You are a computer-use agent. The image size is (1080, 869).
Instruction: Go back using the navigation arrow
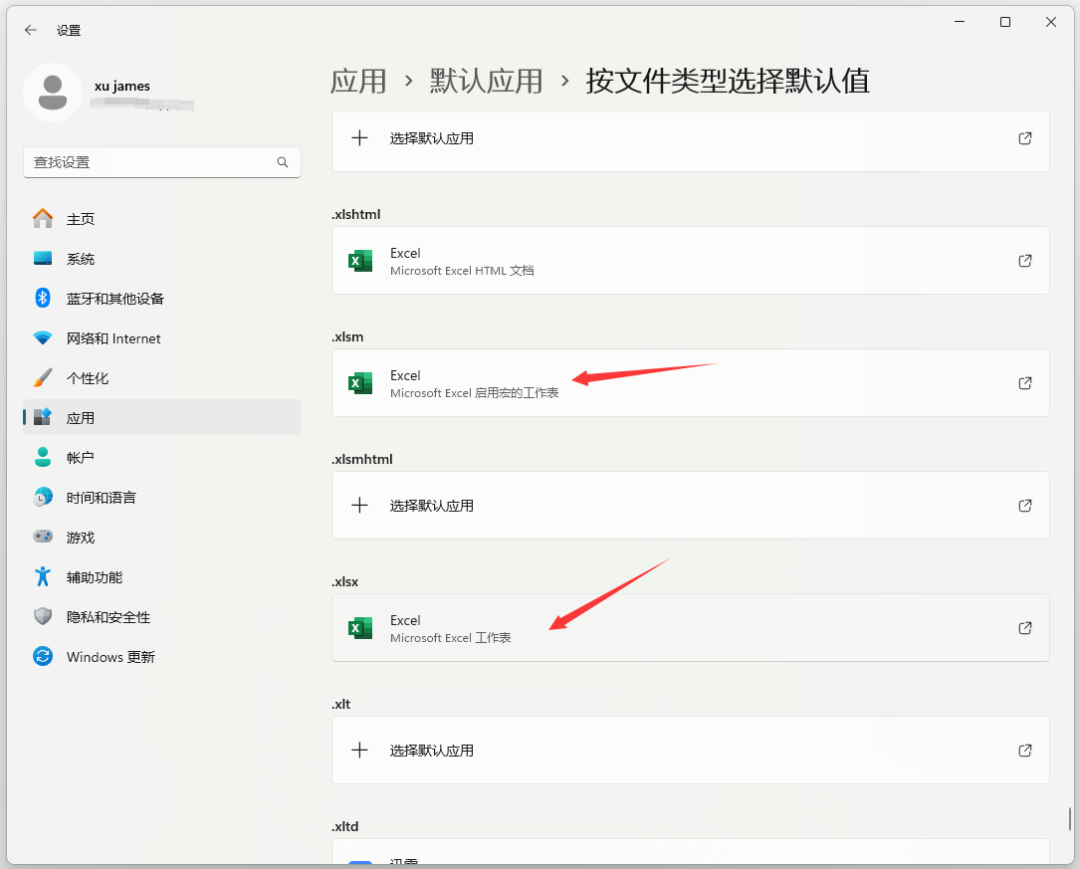tap(29, 30)
